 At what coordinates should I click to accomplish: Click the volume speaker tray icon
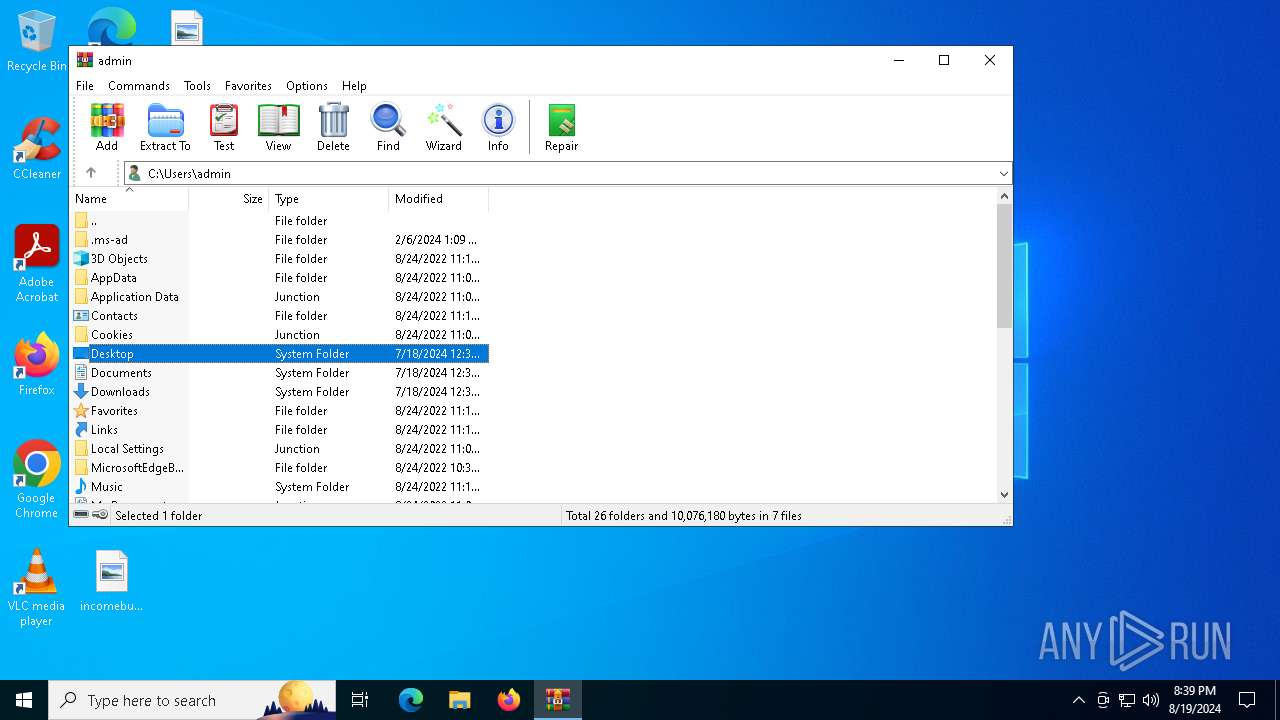(x=1151, y=700)
